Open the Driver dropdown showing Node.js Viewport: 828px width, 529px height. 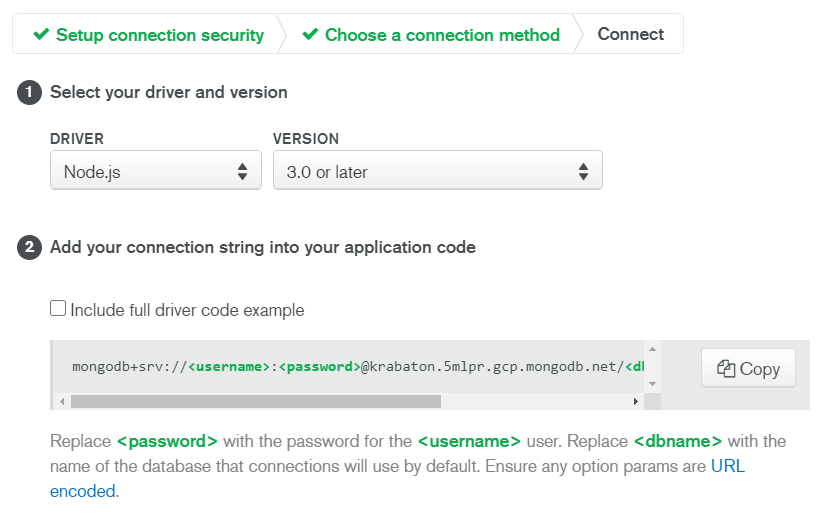156,170
